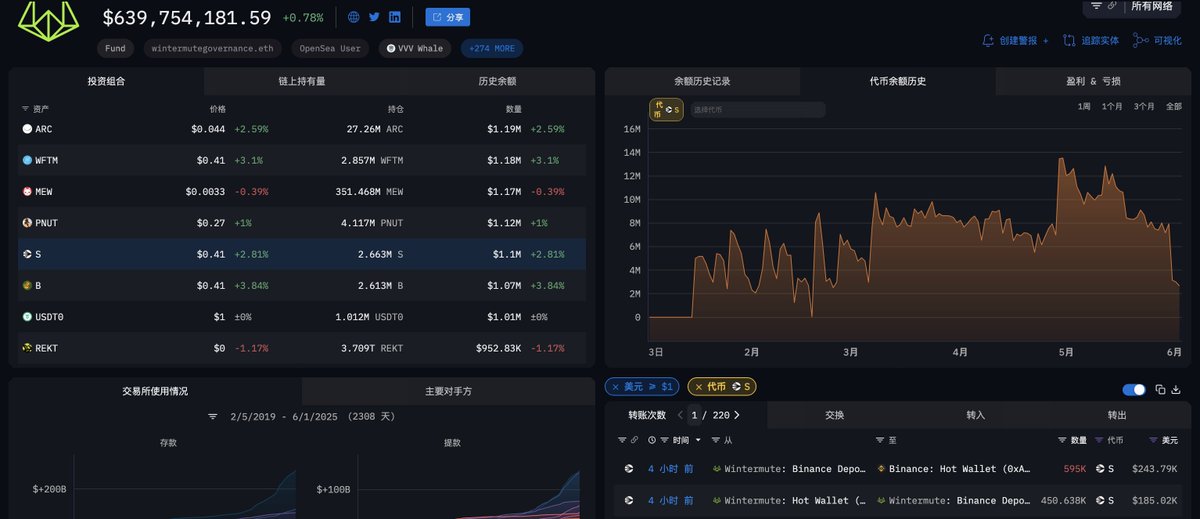This screenshot has width=1200, height=519.
Task: Set chart range to 1周
Action: [1084, 106]
